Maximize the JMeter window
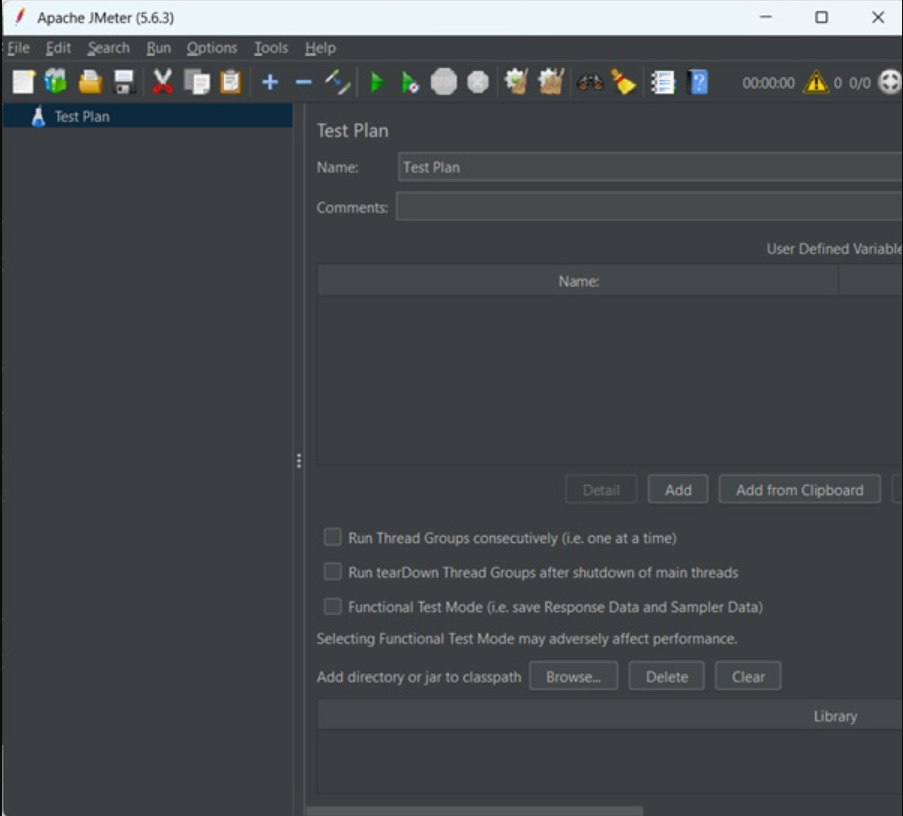 (821, 17)
